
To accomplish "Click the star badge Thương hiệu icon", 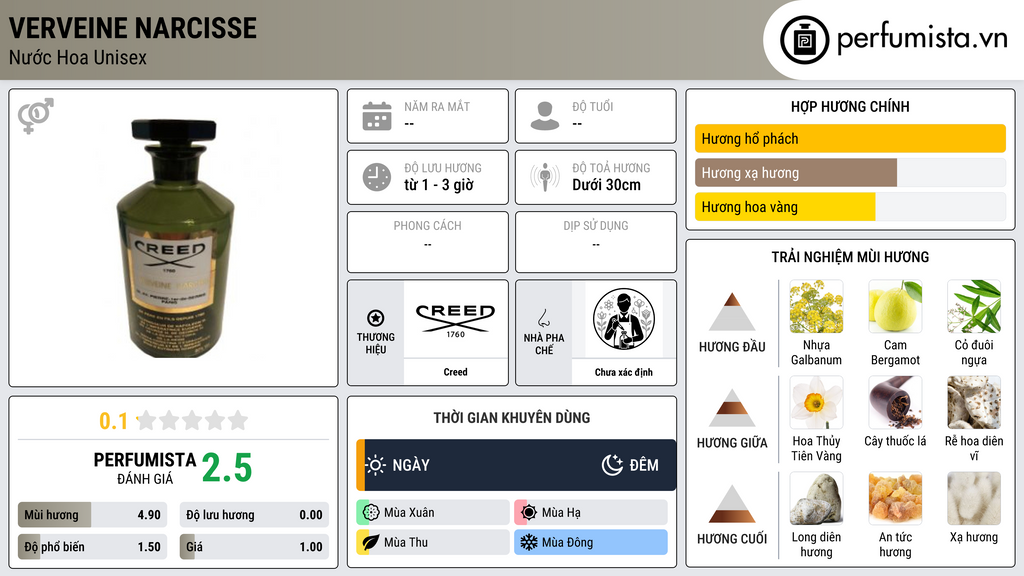I will (376, 318).
